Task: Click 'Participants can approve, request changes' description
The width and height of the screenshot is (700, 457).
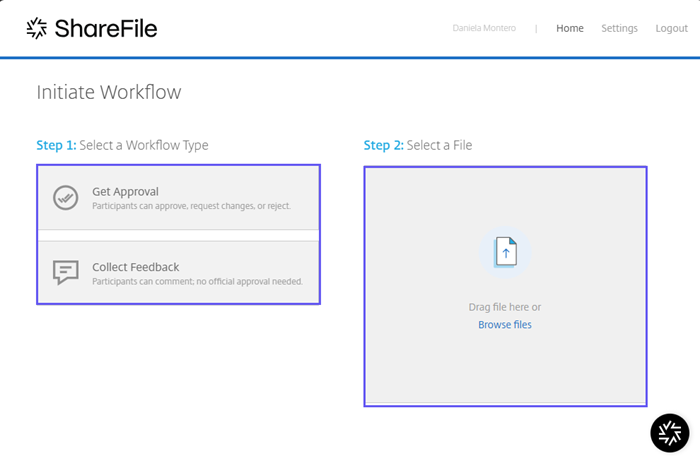Action: tap(192, 206)
